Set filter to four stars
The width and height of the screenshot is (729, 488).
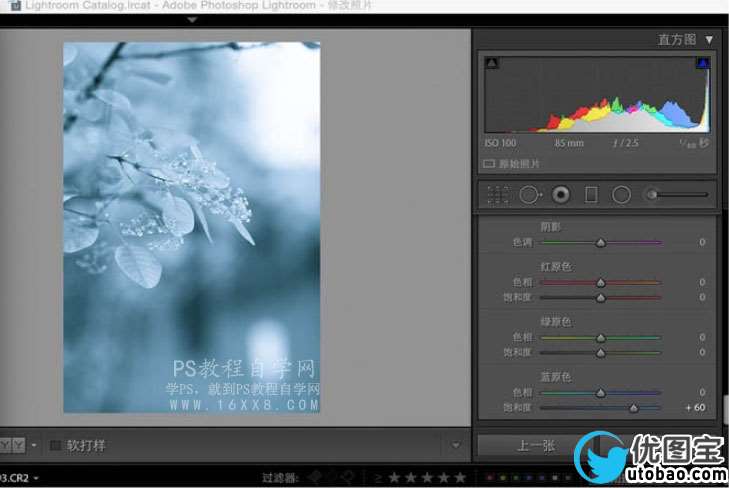coord(444,477)
